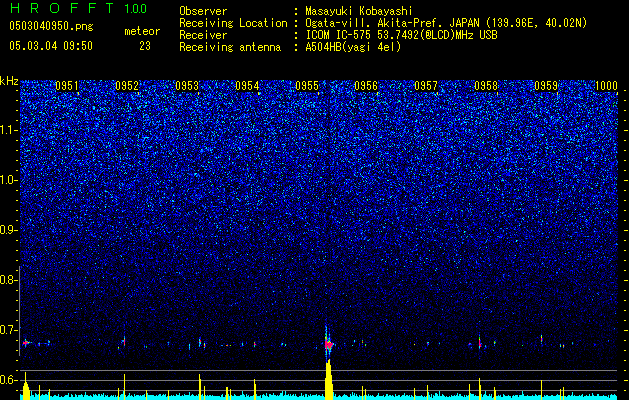Select the ICOM IC-575 receiver value
This screenshot has height=400, width=629.
click(x=402, y=35)
